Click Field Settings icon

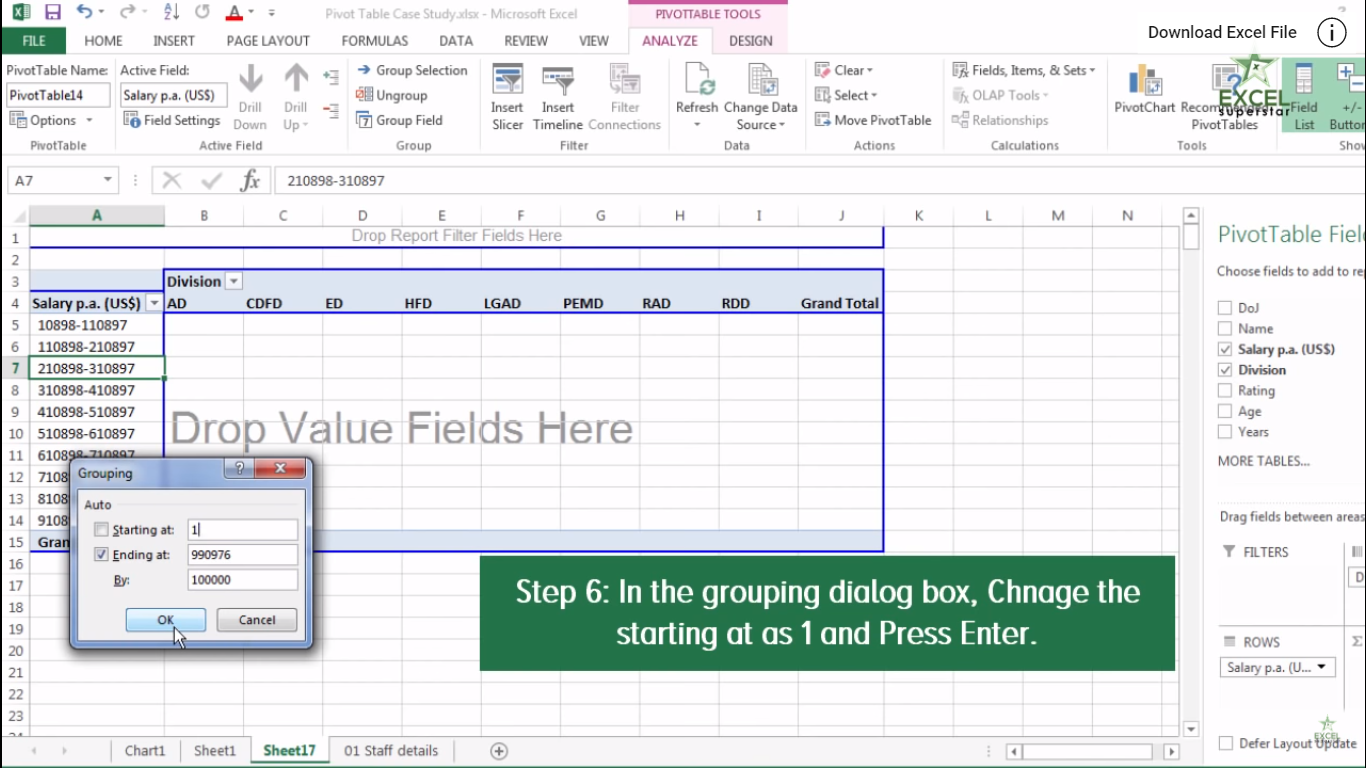(x=132, y=120)
